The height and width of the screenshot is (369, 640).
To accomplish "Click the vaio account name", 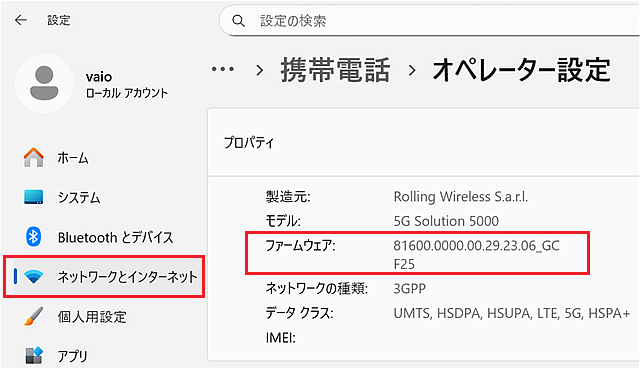I will coord(99,77).
